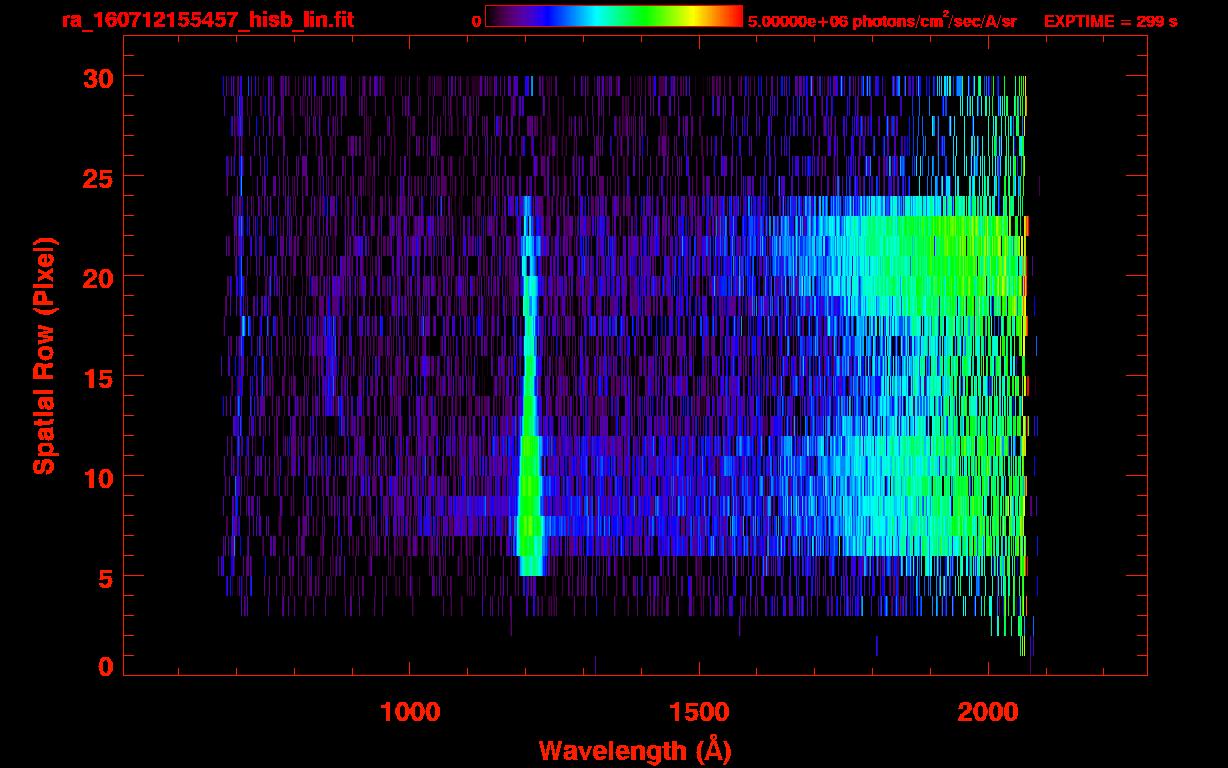This screenshot has width=1228, height=768.
Task: Click the Wavelength (Å) axis title
Action: pos(635,750)
